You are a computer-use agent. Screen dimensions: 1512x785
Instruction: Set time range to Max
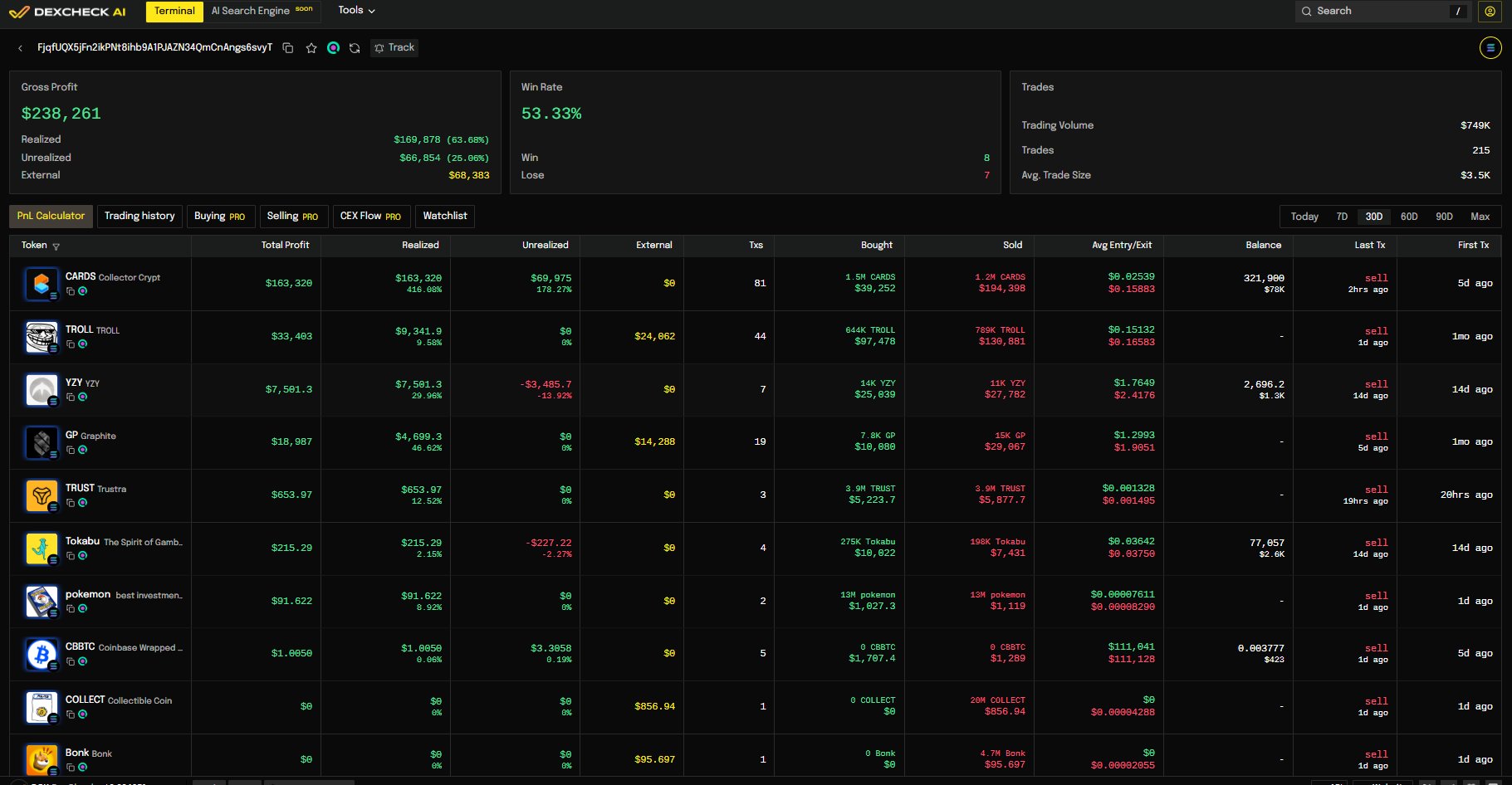(1480, 217)
